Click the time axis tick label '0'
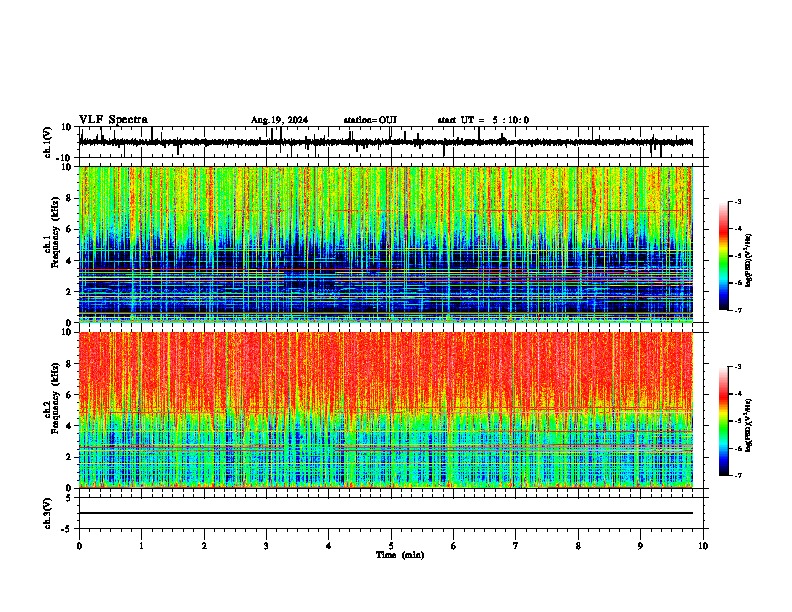The height and width of the screenshot is (612, 792). pyautogui.click(x=79, y=546)
